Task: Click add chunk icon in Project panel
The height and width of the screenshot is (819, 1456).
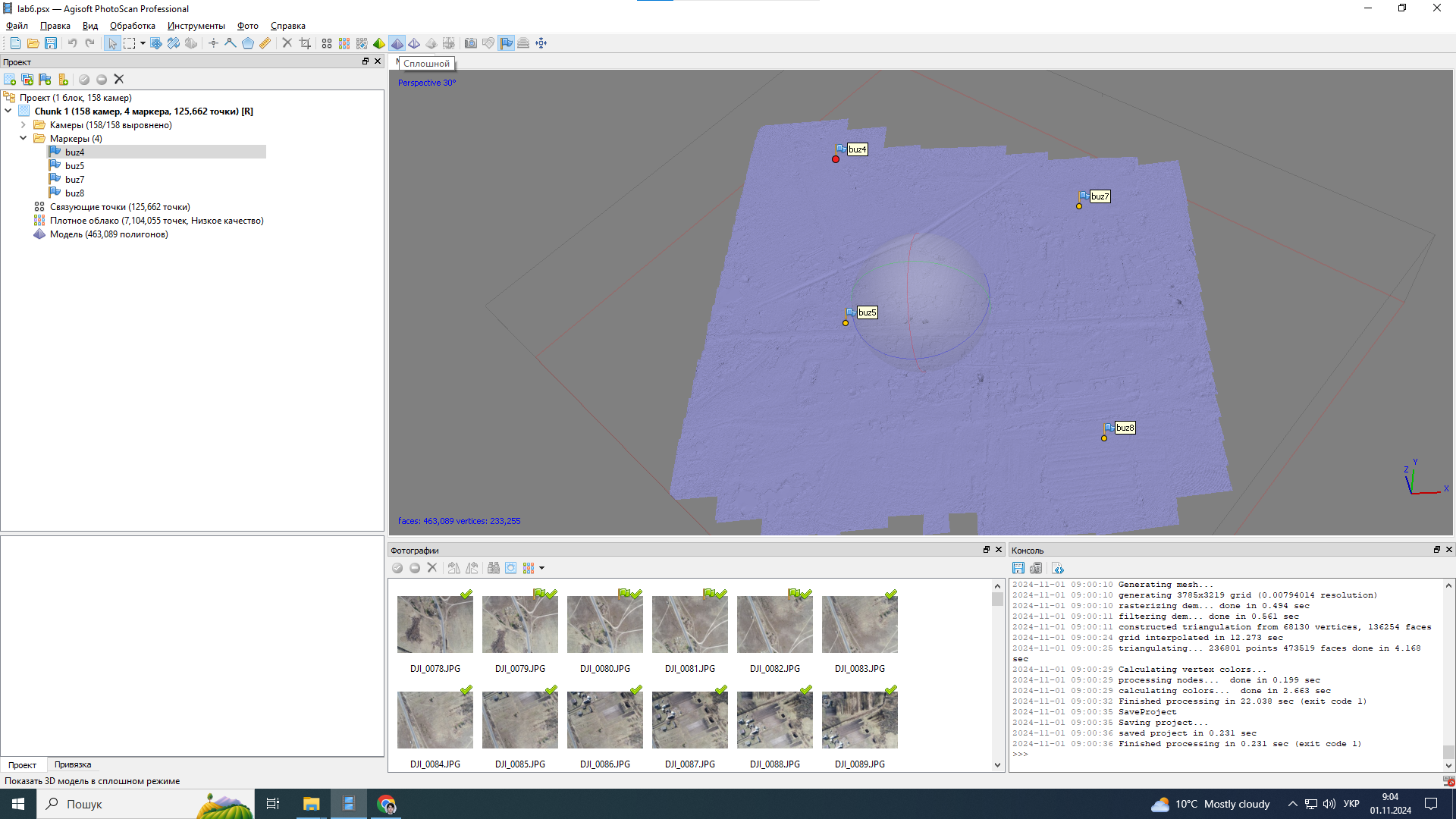Action: click(x=10, y=80)
